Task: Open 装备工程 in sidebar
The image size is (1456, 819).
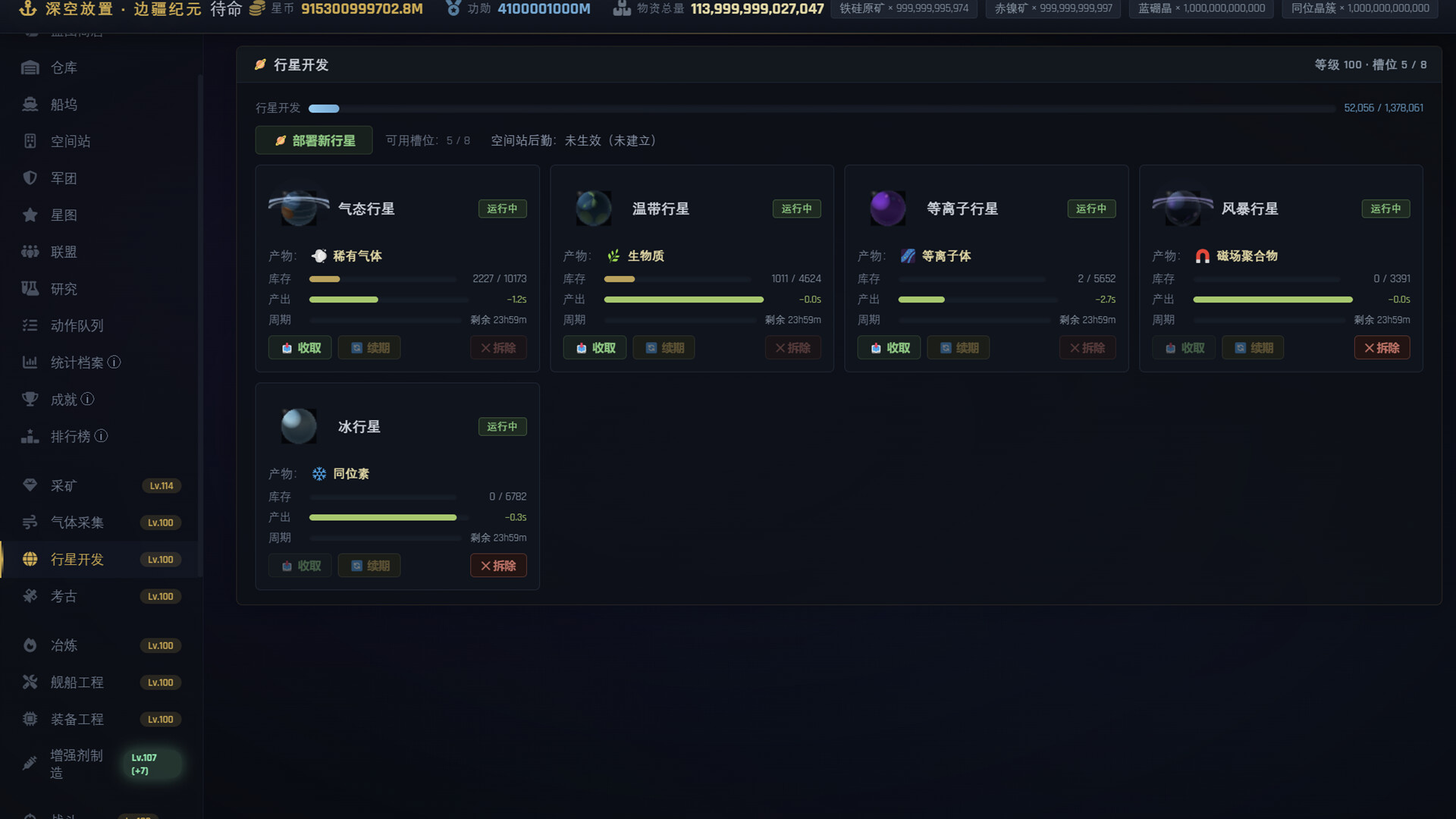Action: click(x=101, y=719)
